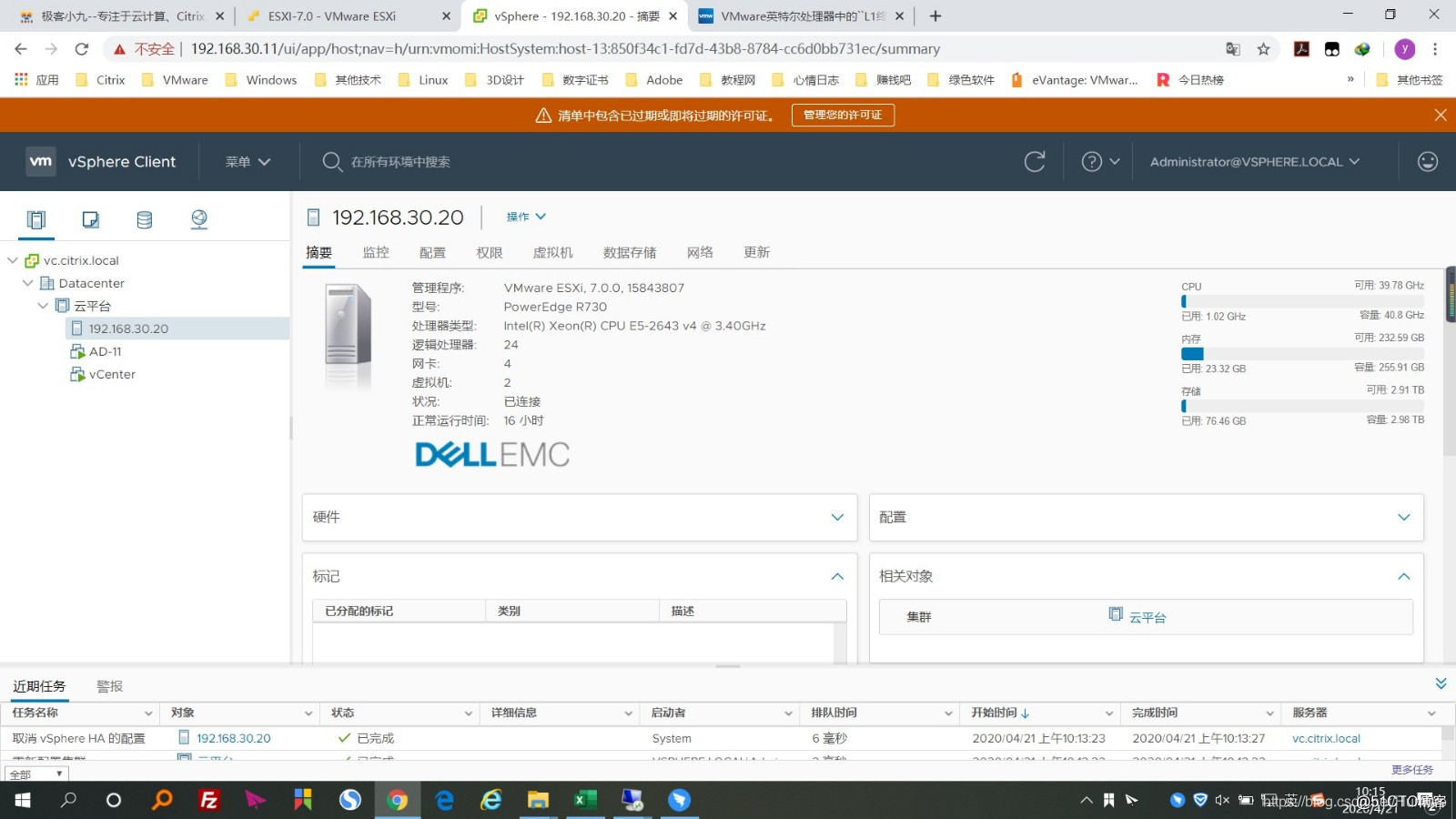Dismiss the orange license warning banner

(1440, 115)
